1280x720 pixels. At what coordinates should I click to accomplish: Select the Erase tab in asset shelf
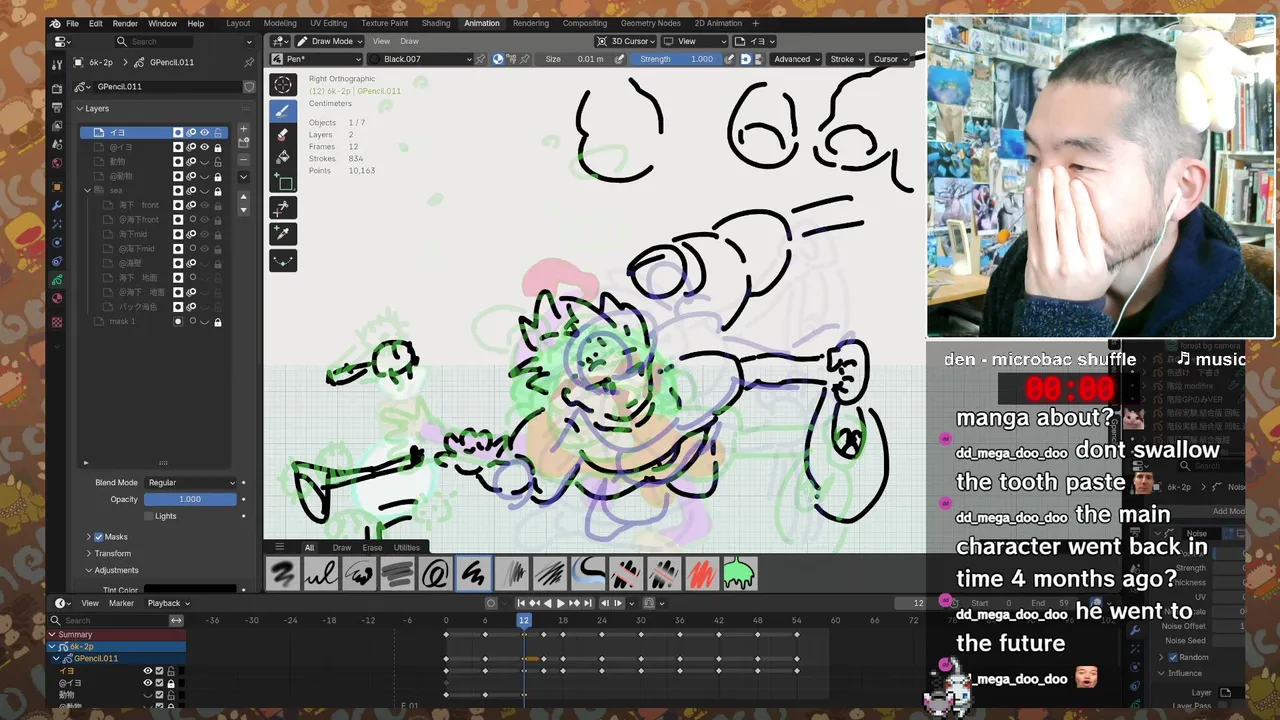click(x=372, y=547)
